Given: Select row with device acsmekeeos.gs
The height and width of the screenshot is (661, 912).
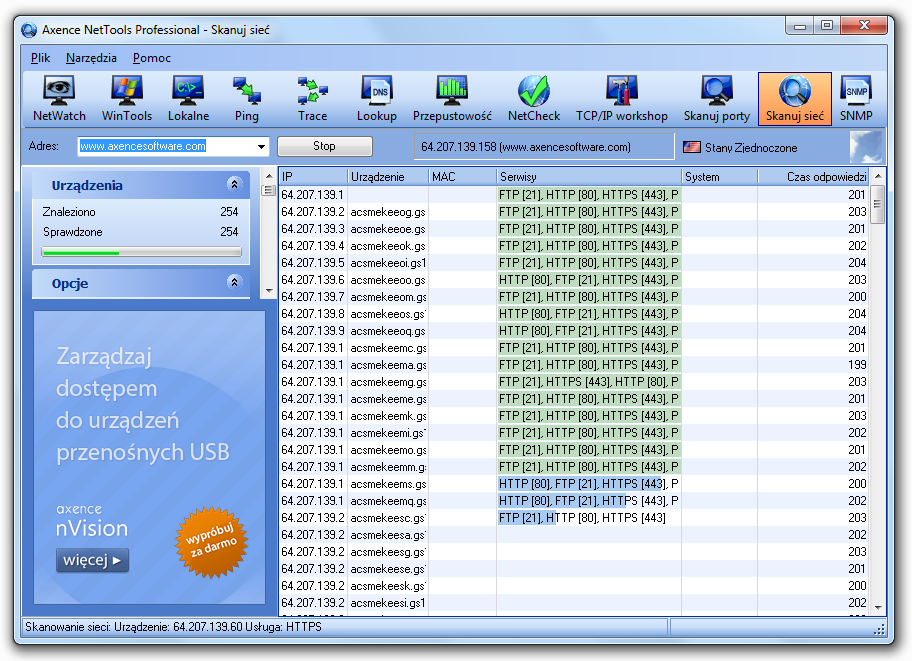Looking at the screenshot, I should click(575, 314).
